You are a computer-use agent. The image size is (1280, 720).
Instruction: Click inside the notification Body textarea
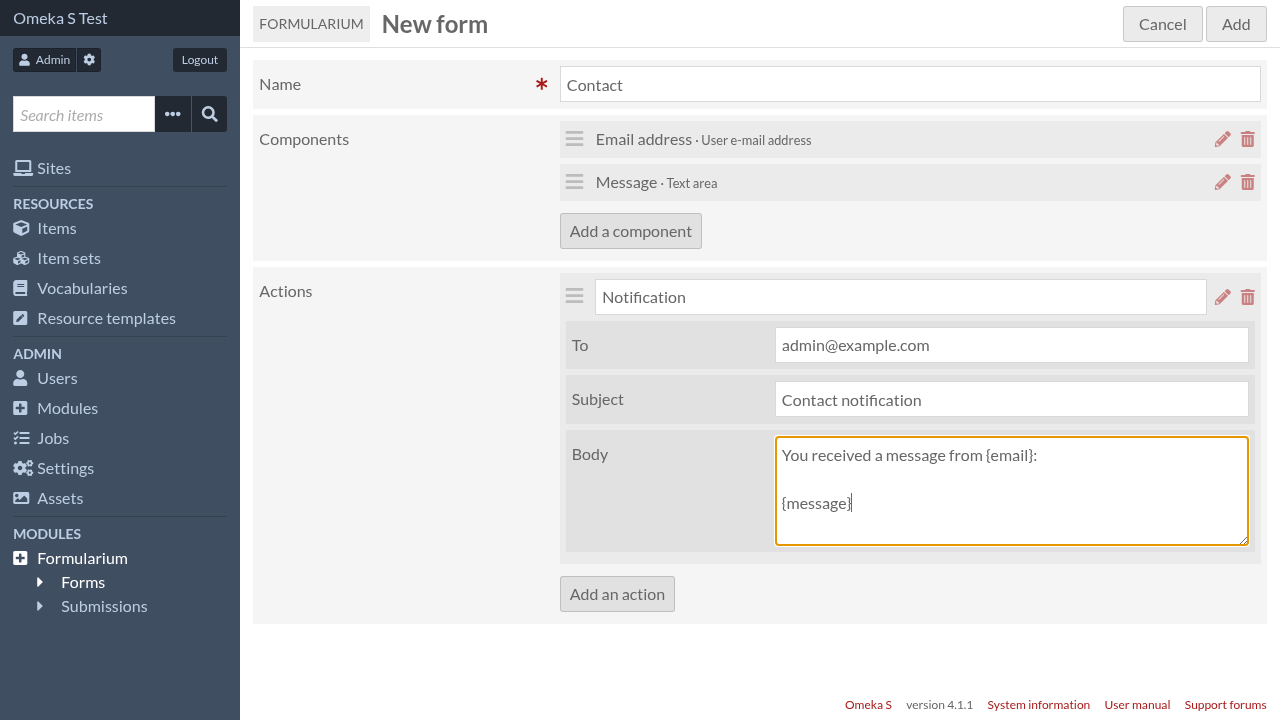[x=1011, y=490]
